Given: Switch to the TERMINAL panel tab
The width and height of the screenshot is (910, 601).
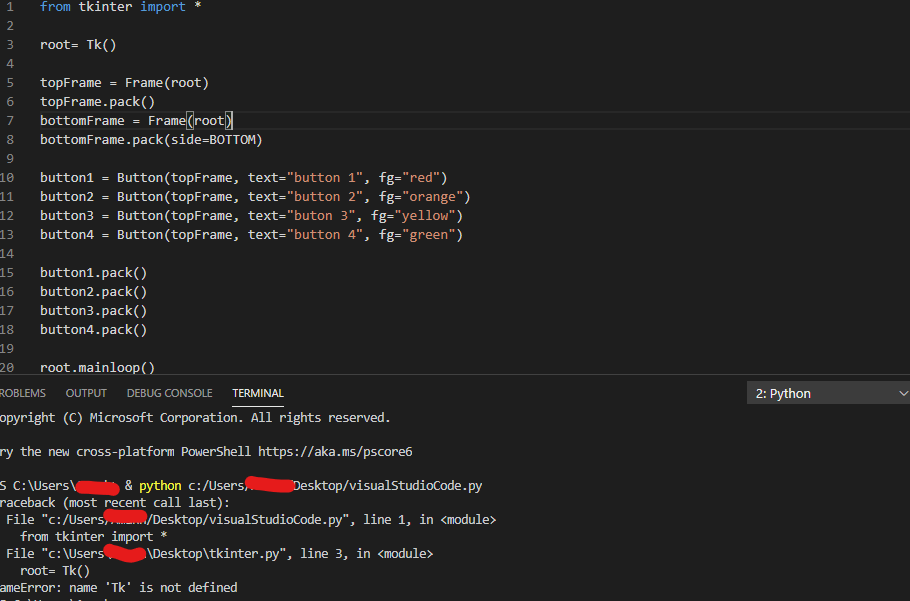Looking at the screenshot, I should click(258, 393).
